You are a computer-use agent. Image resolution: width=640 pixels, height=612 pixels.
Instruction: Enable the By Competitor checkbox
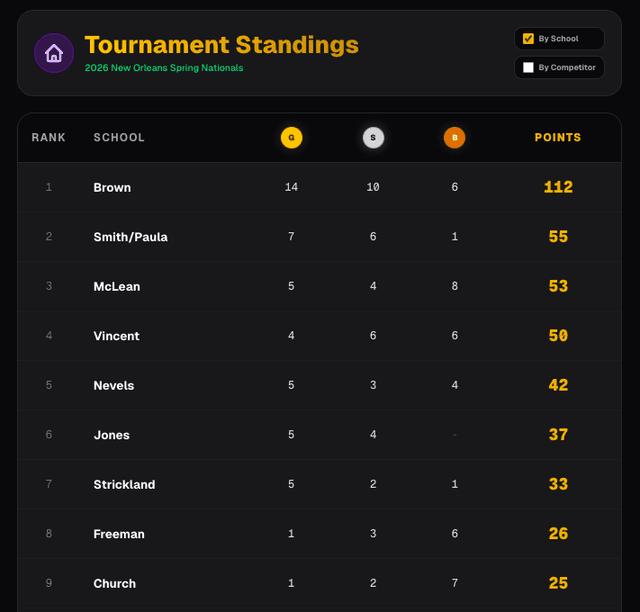tap(529, 68)
